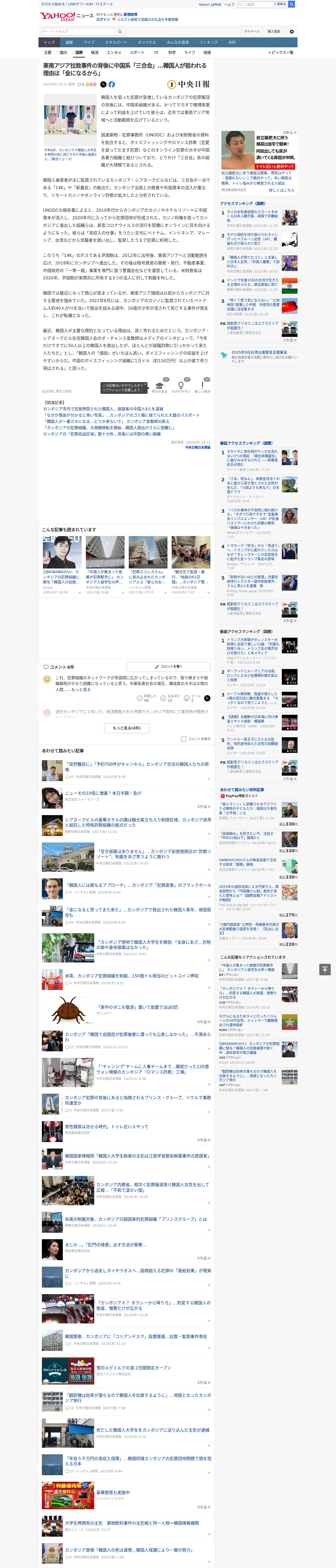
Task: Open the トップ tab
Action: pyautogui.click(x=49, y=43)
